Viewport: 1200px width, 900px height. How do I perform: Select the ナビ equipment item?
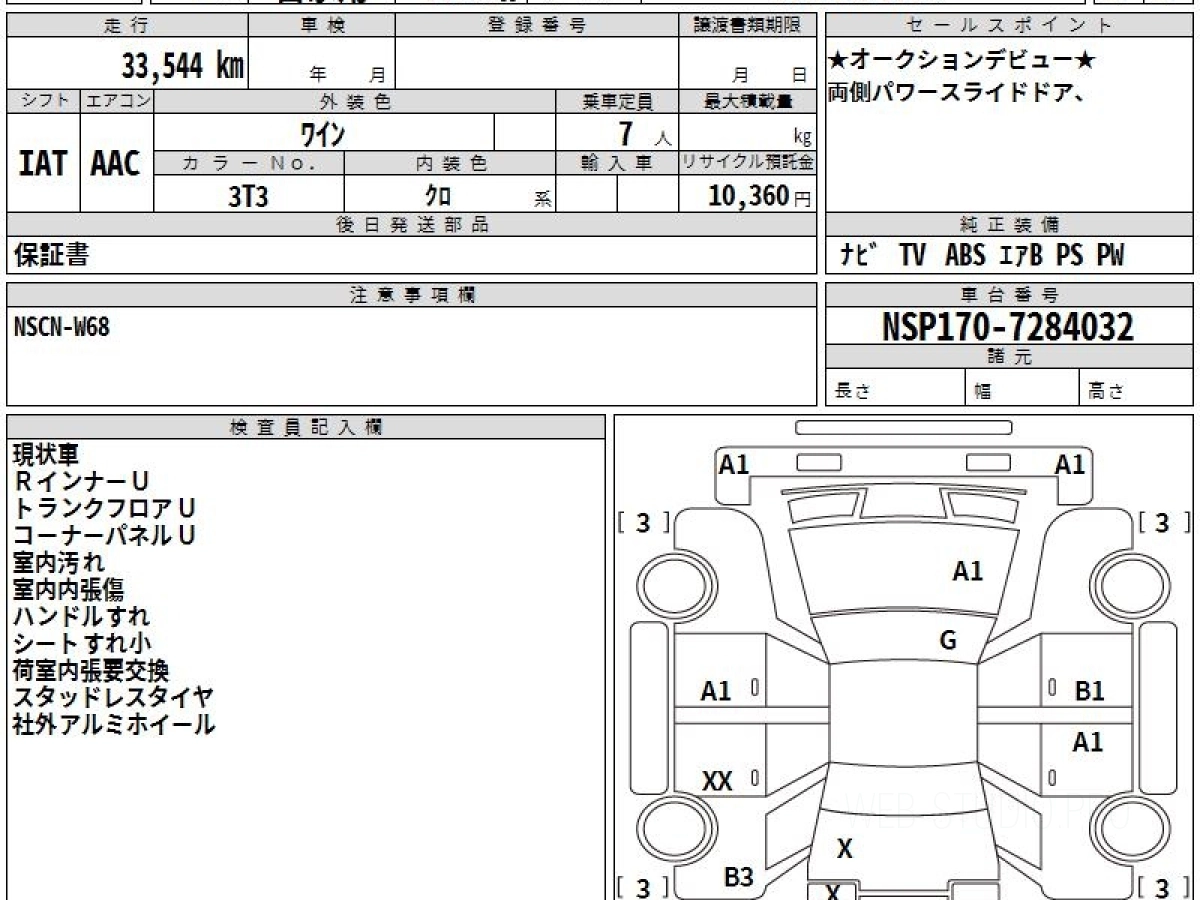tap(859, 255)
